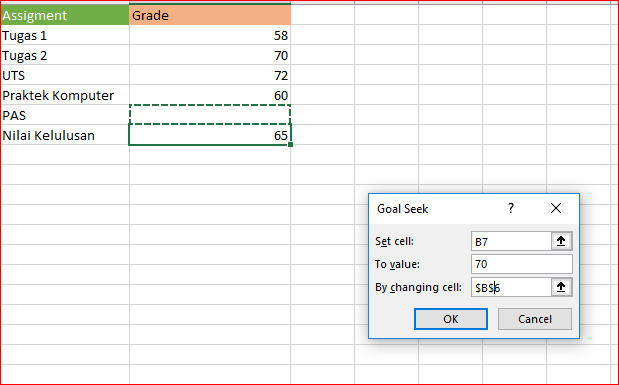Image resolution: width=619 pixels, height=385 pixels.
Task: Click the By changing cell range selector icon
Action: click(561, 287)
